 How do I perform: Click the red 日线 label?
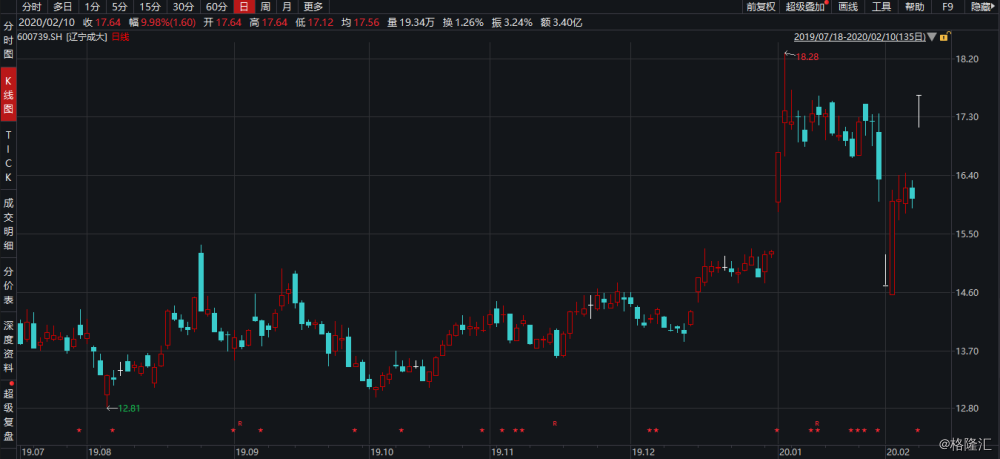coord(120,37)
